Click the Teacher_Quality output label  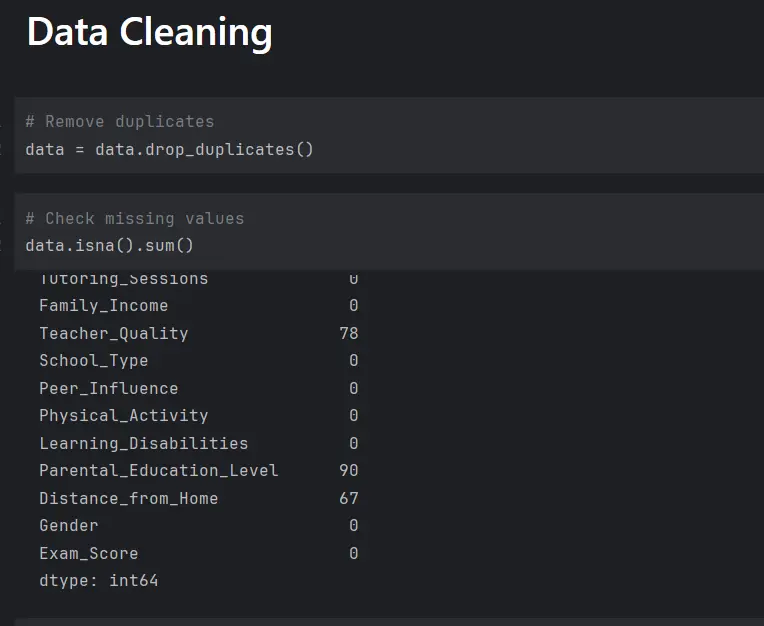pyautogui.click(x=113, y=334)
